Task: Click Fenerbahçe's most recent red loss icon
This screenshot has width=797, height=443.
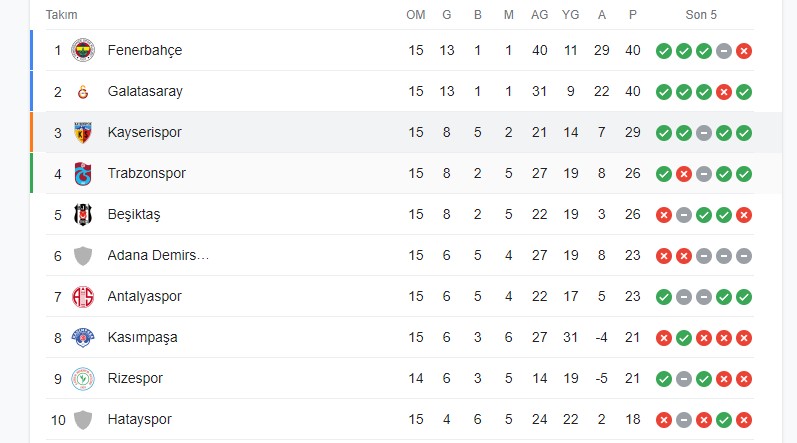Action: pyautogui.click(x=744, y=51)
